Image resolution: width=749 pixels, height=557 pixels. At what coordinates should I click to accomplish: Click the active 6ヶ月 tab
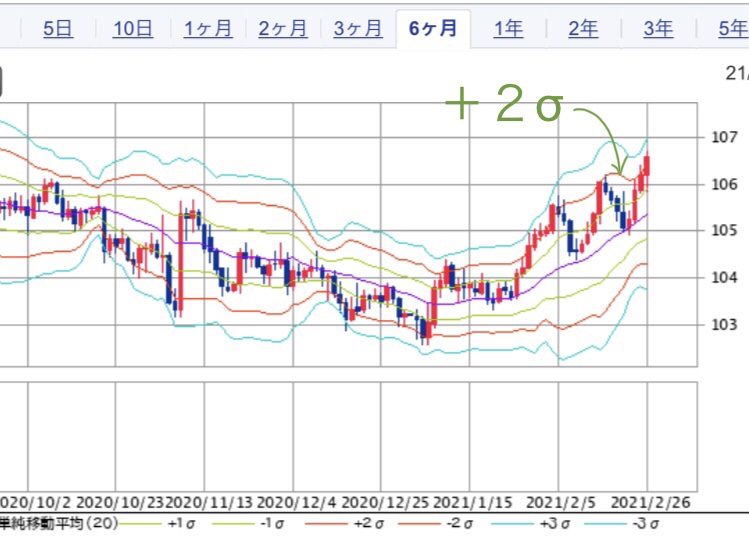433,28
